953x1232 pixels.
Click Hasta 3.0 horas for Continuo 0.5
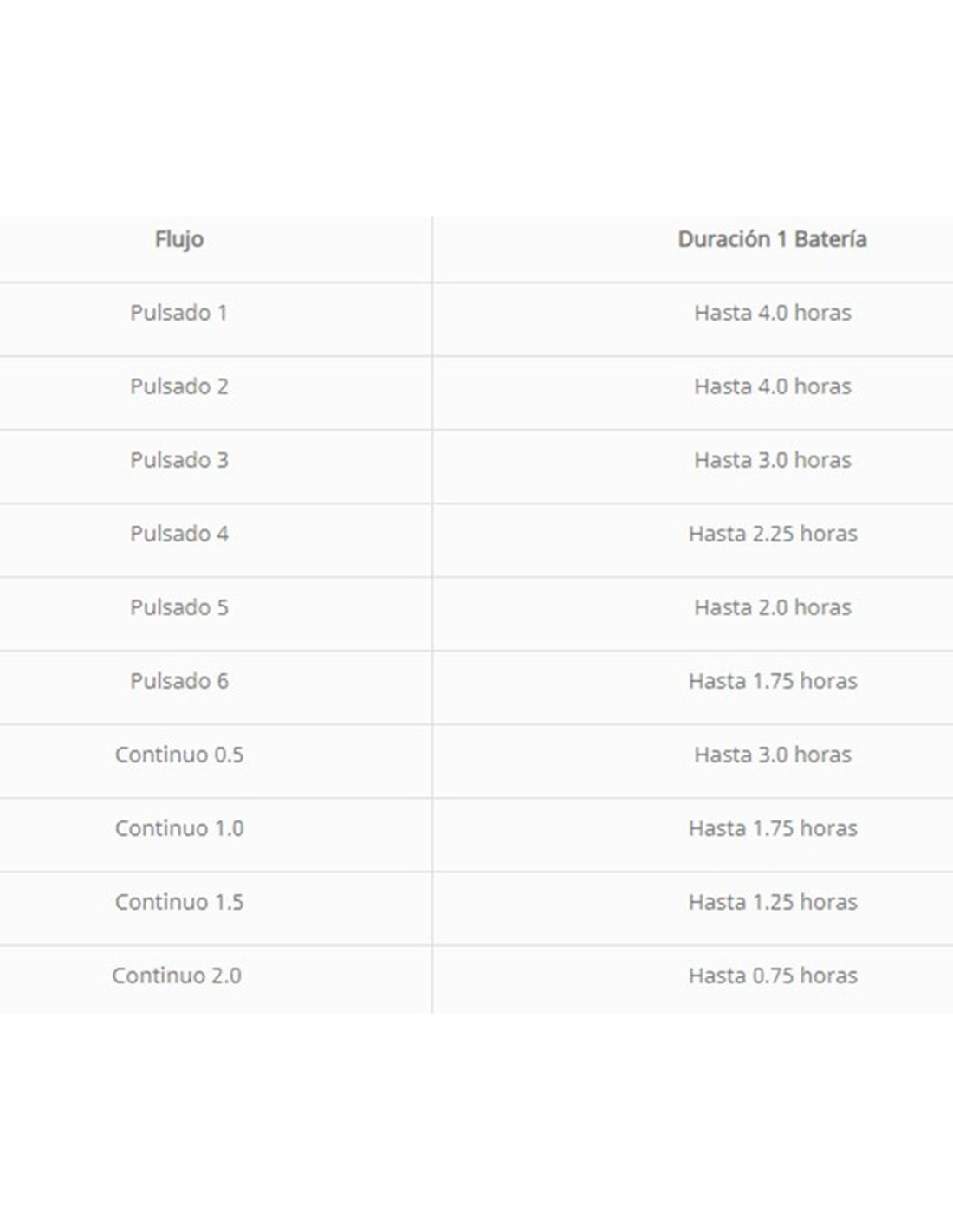[772, 755]
